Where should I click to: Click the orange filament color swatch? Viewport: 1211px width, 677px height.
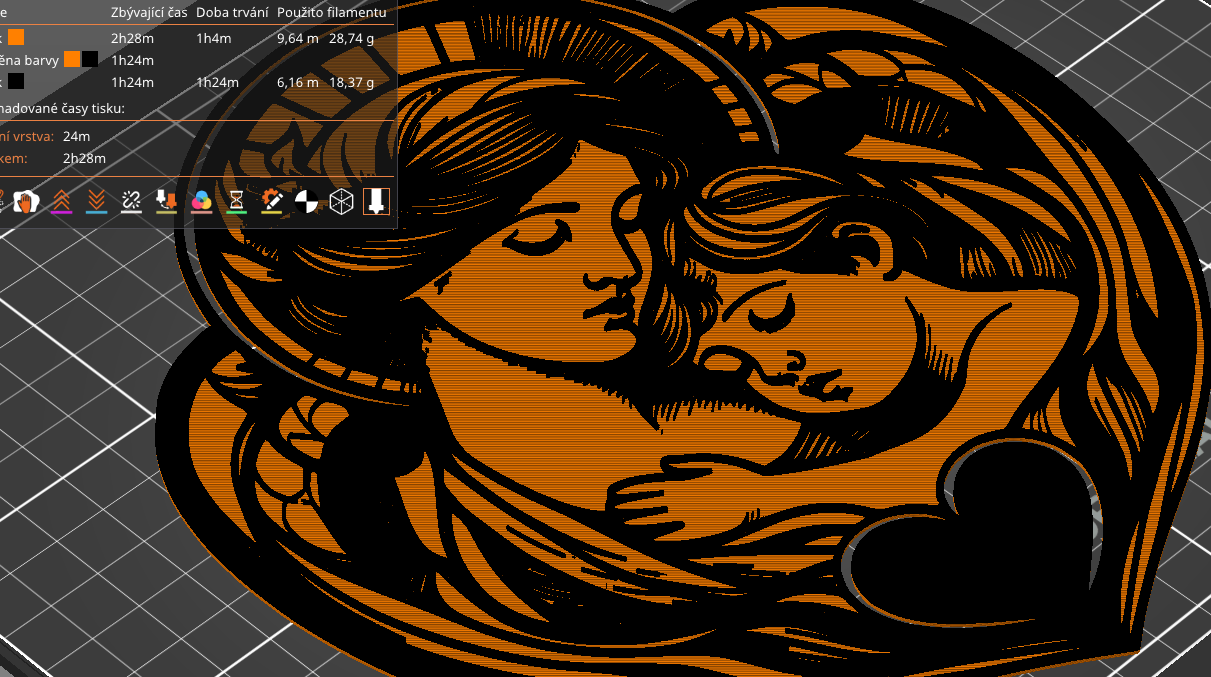[16, 38]
